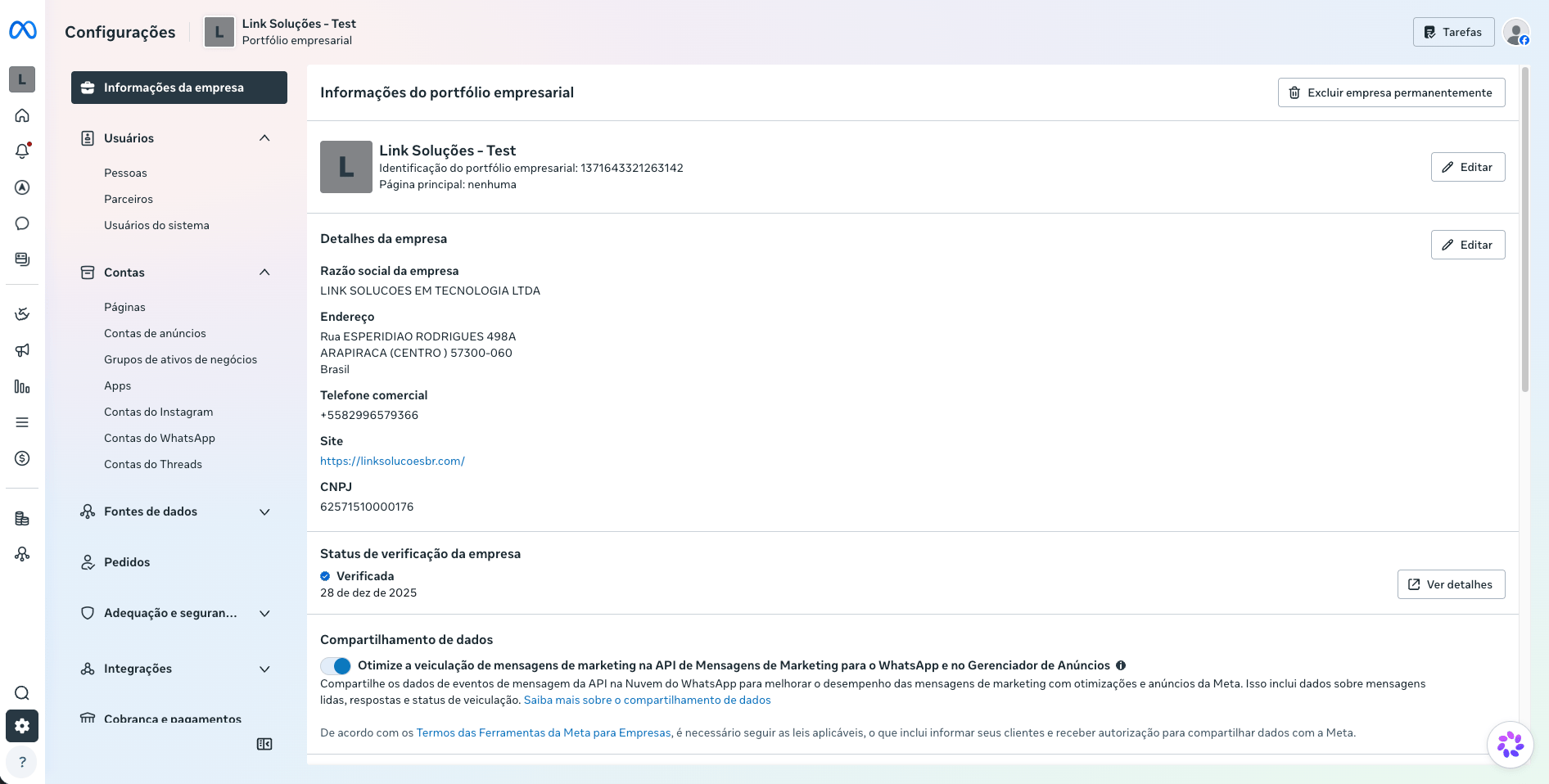The height and width of the screenshot is (784, 1549).
Task: Open Termos das Ferramentas da Meta link
Action: (544, 732)
